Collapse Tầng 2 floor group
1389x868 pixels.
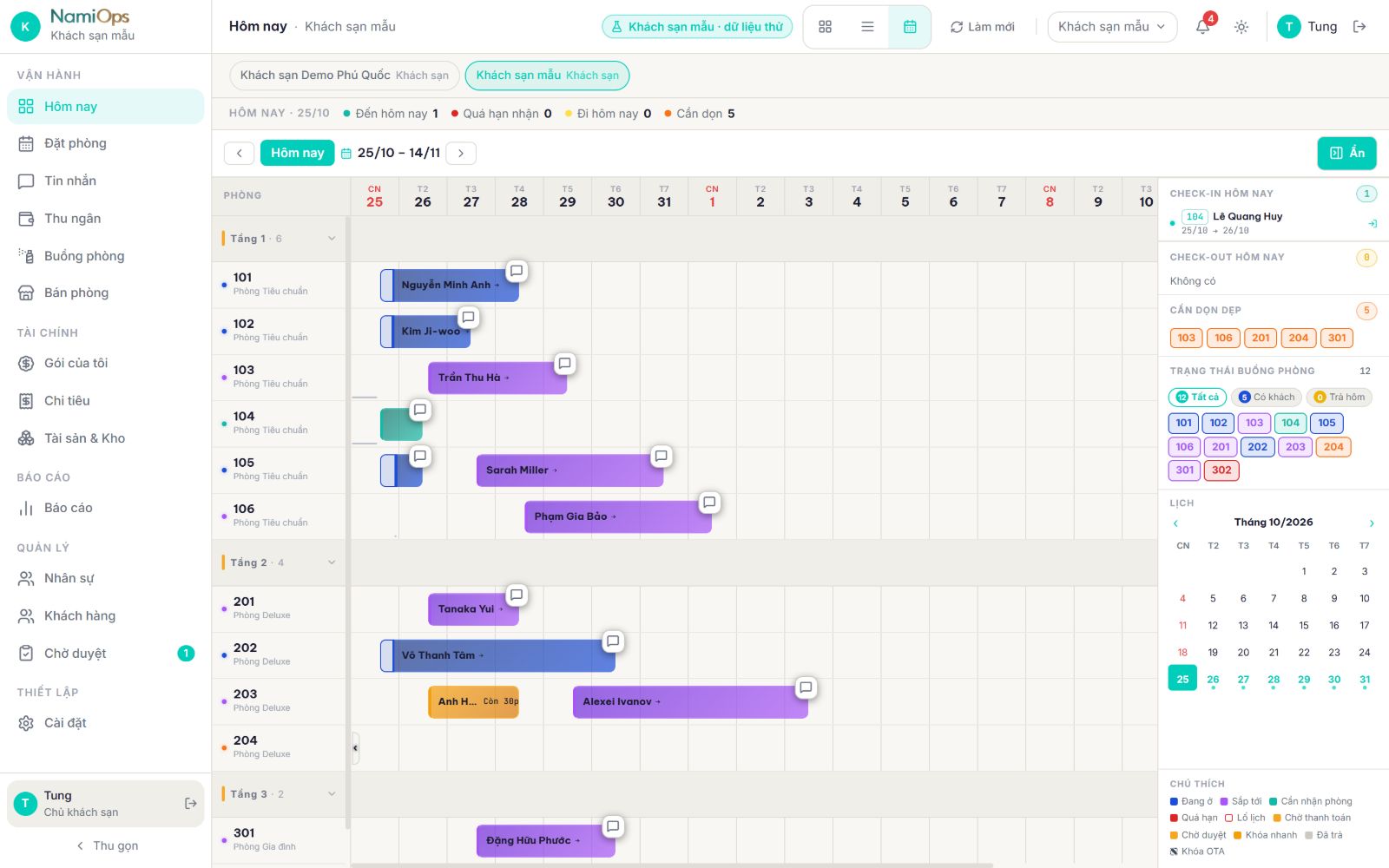click(332, 562)
